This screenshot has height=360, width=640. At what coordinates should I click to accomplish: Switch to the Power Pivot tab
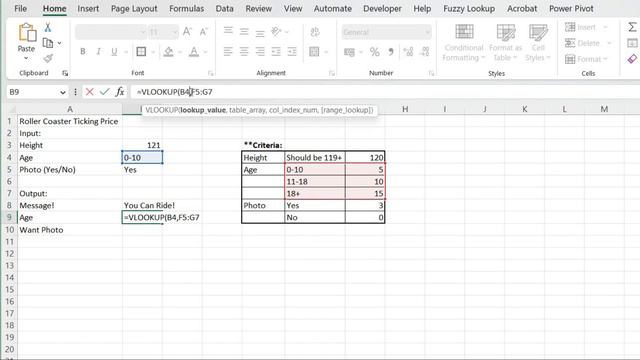tap(571, 9)
